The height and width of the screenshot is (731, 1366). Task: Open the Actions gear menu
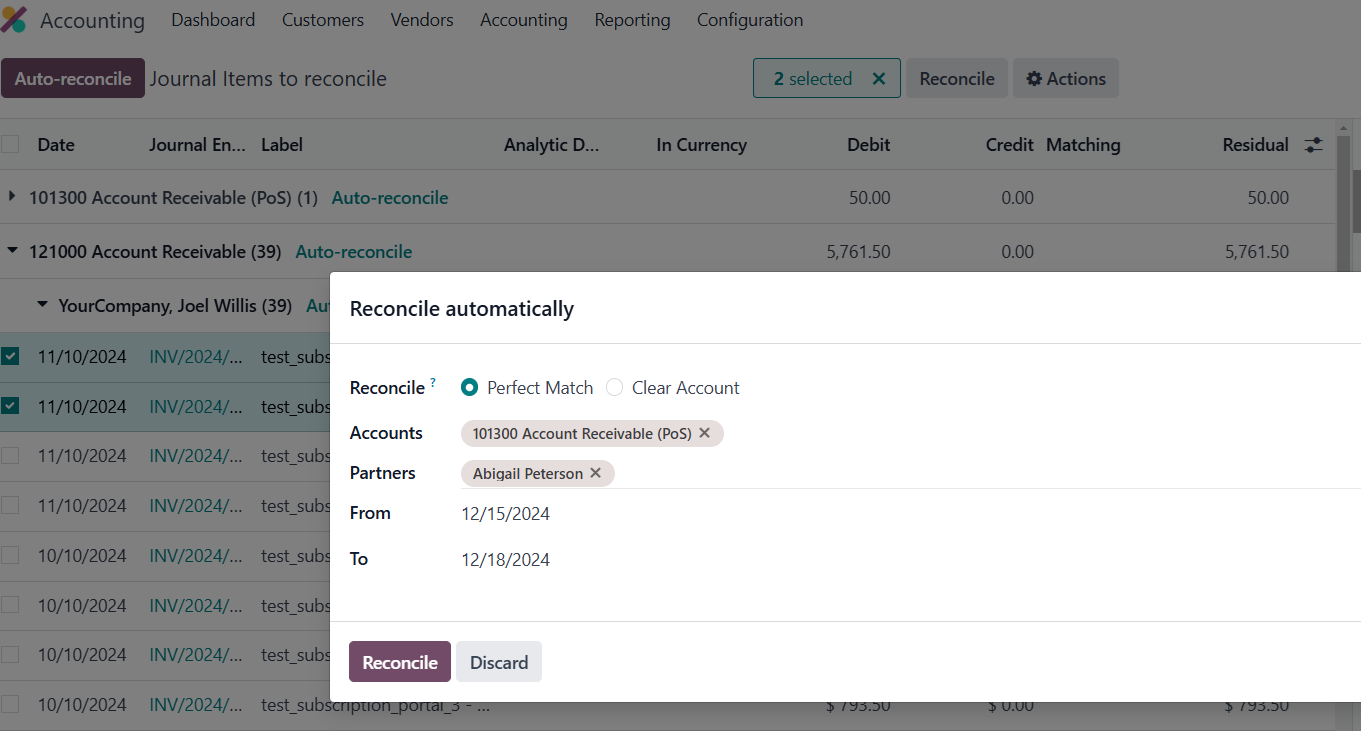pos(1066,79)
